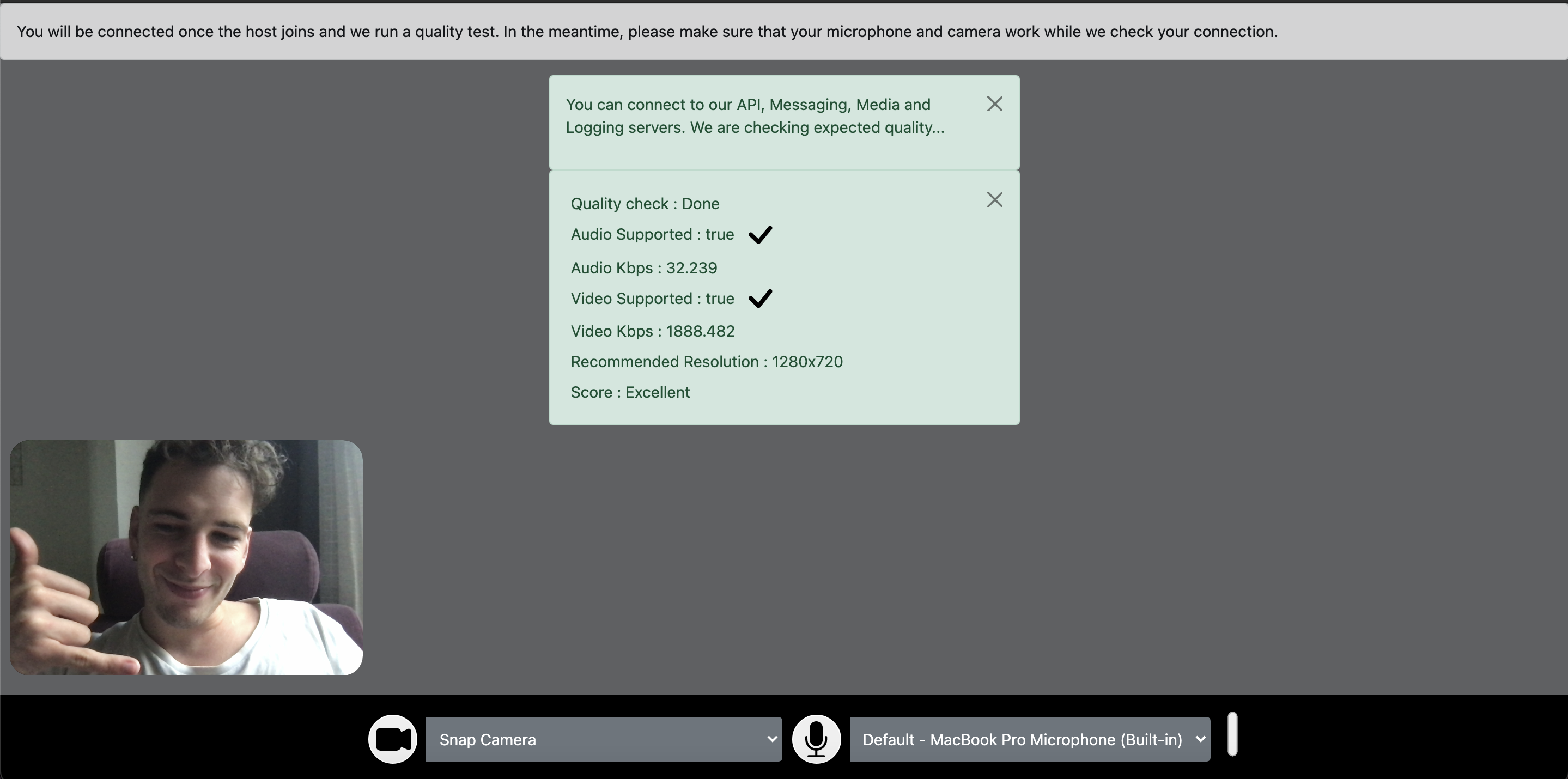
Task: Click the 'Quality check : Done' text
Action: tap(645, 203)
